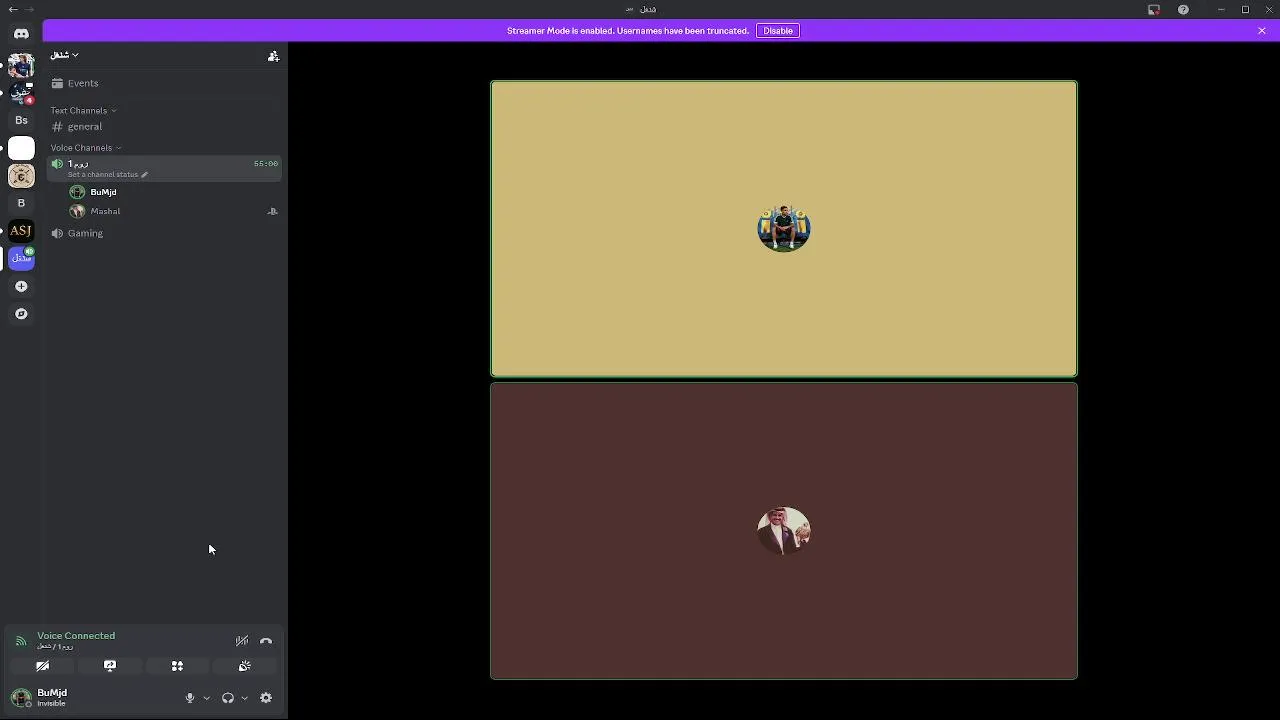The height and width of the screenshot is (720, 1280).
Task: Open output device options chevron
Action: [244, 698]
